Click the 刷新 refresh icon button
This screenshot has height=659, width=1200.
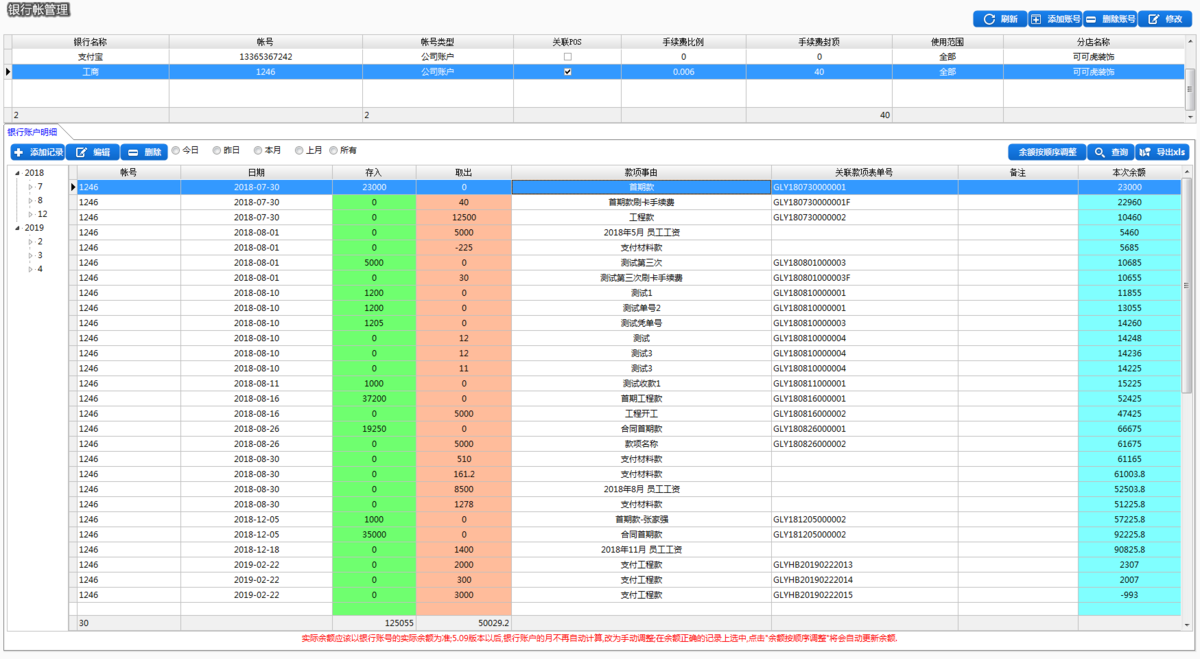click(989, 19)
